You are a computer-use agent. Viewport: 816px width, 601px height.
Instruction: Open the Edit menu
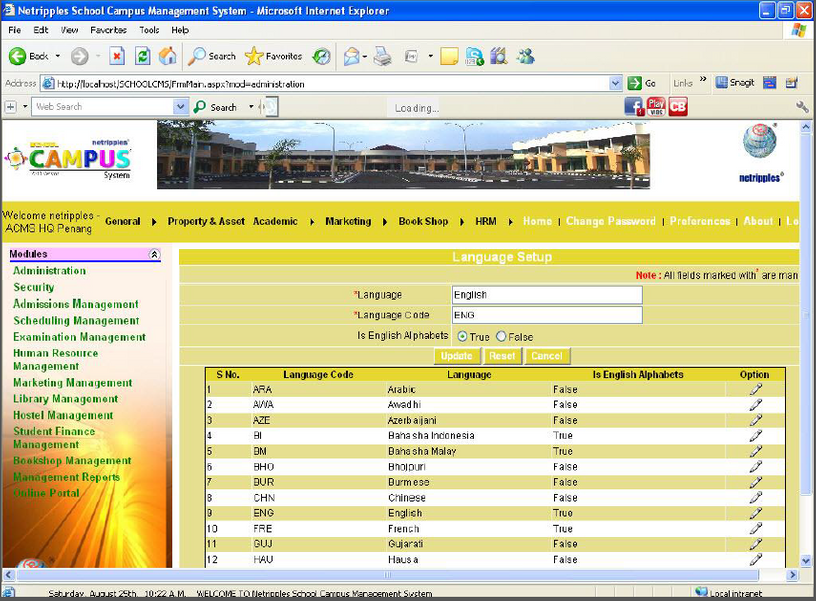[x=41, y=30]
